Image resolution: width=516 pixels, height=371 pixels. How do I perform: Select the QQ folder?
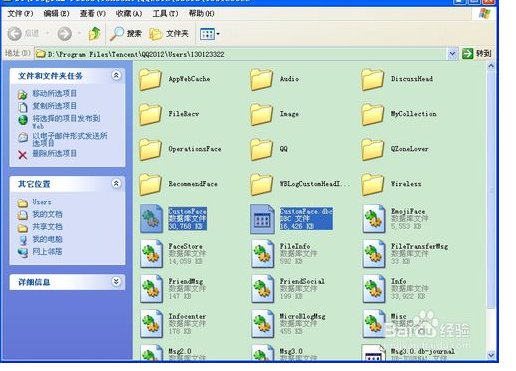(269, 149)
